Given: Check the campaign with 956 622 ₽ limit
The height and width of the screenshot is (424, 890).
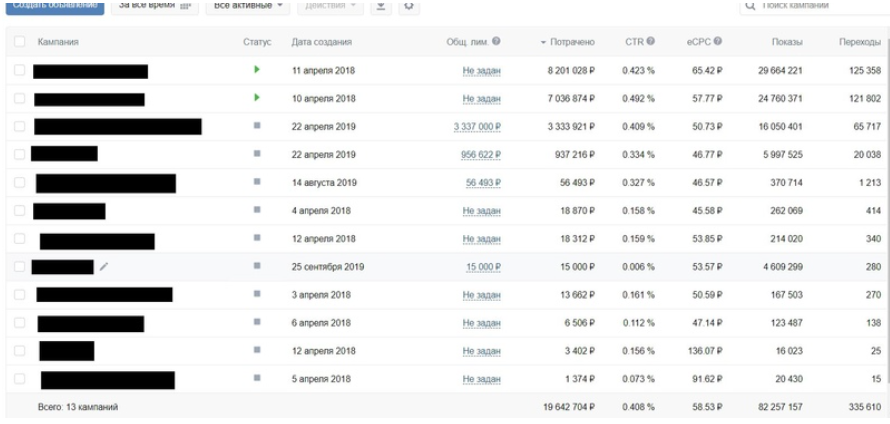Looking at the screenshot, I should click(20, 154).
